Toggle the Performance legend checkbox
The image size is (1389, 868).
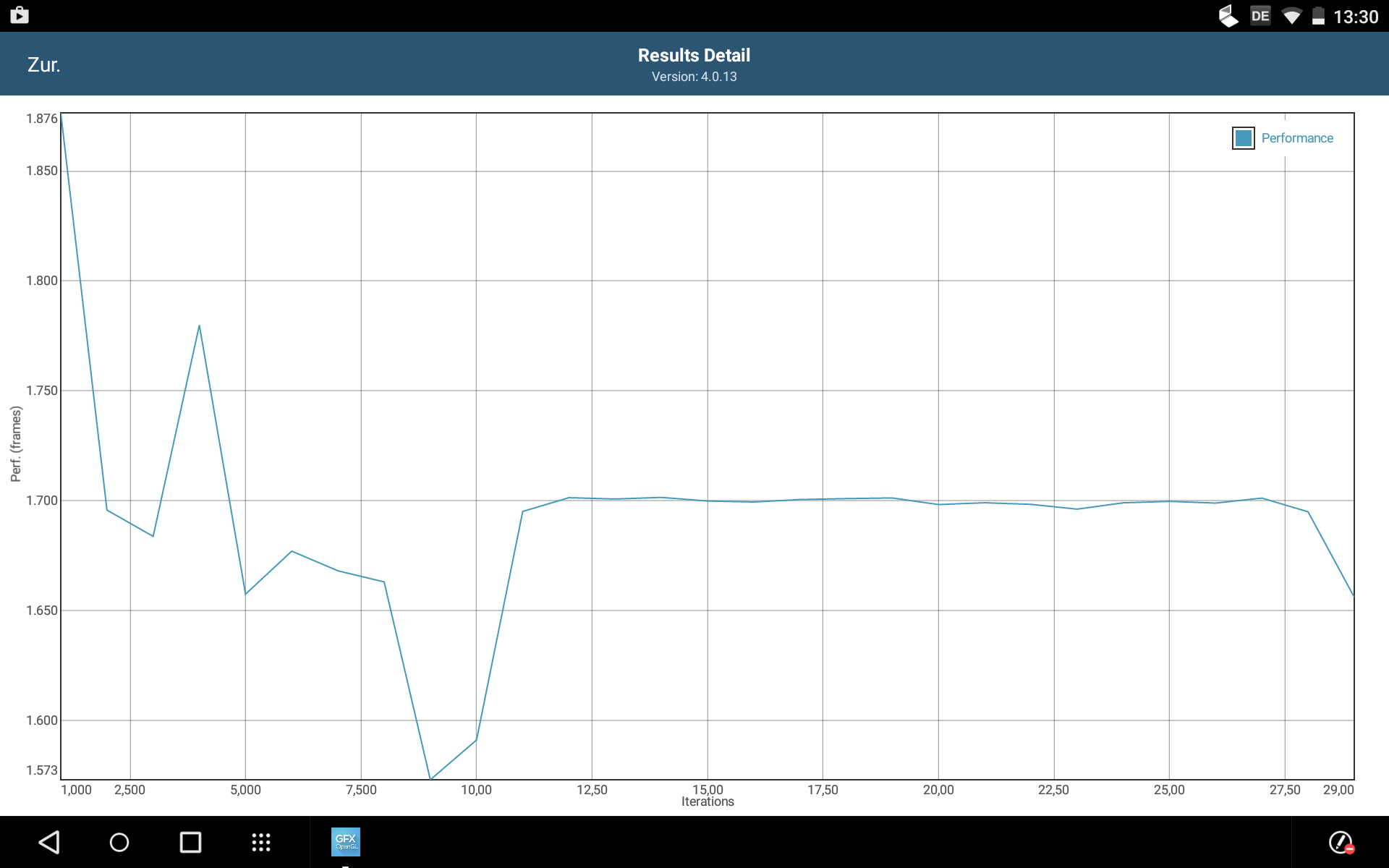click(1243, 138)
